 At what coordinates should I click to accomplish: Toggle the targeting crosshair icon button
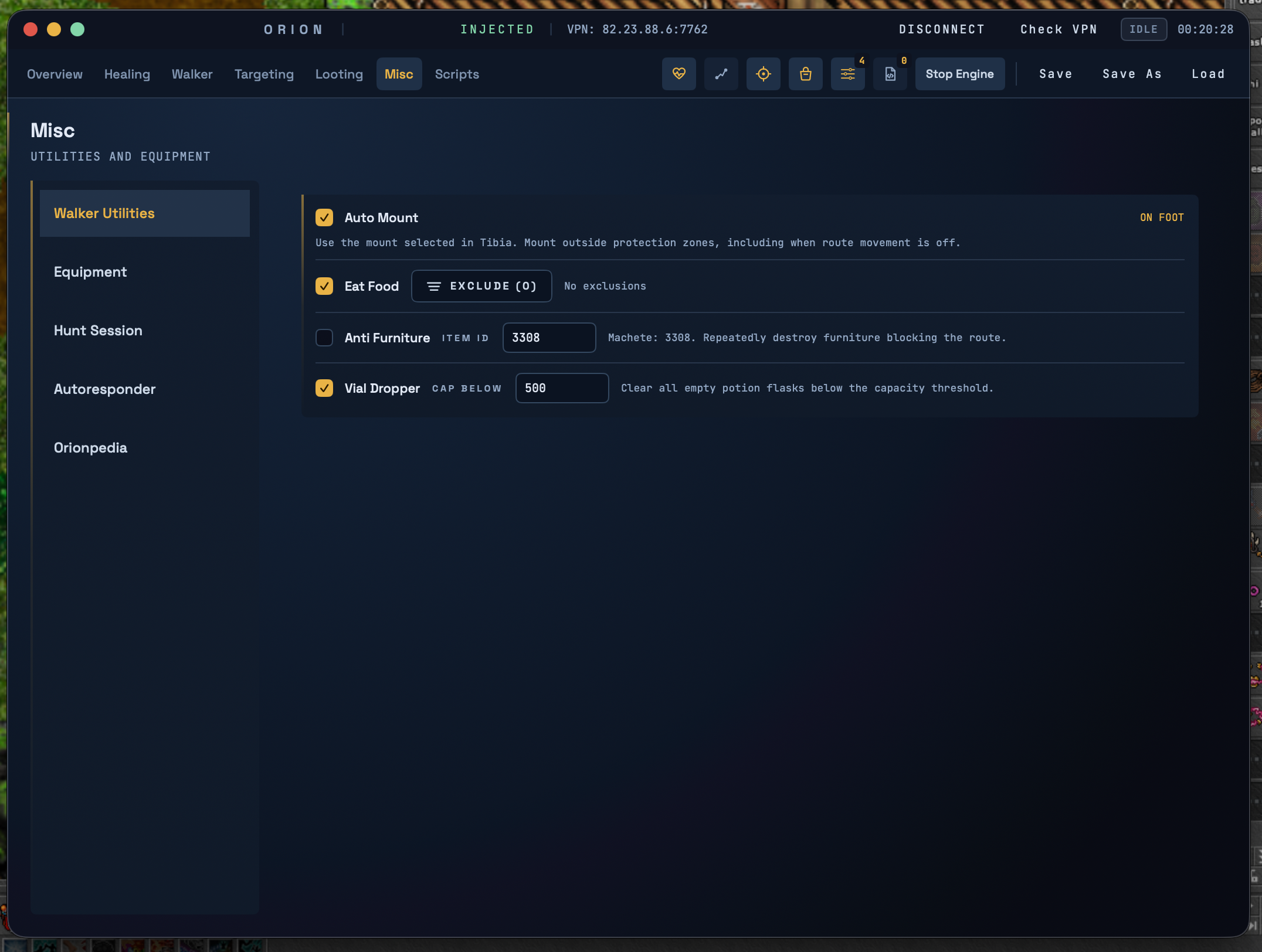(763, 74)
